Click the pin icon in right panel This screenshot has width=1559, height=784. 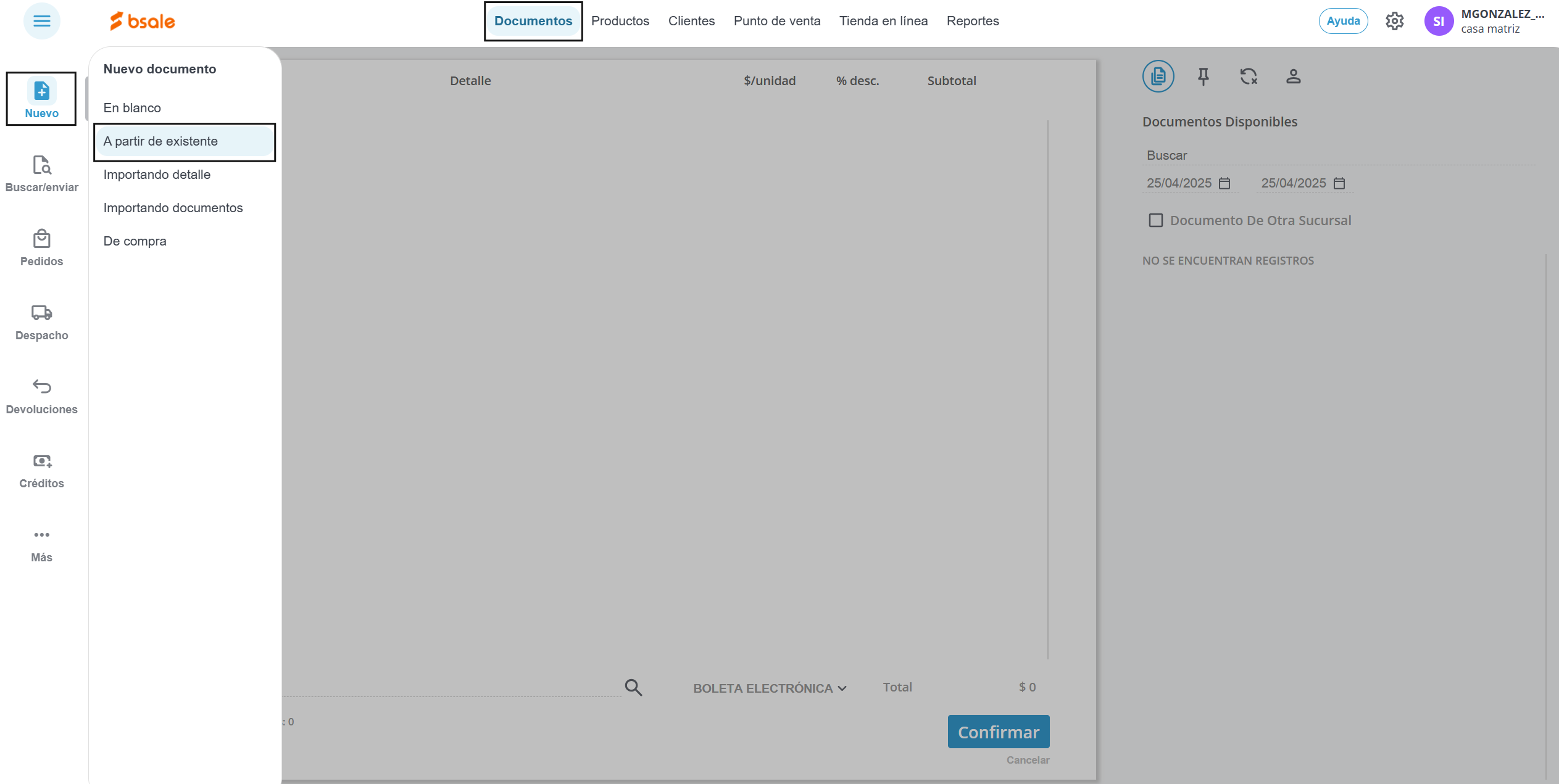click(1203, 76)
